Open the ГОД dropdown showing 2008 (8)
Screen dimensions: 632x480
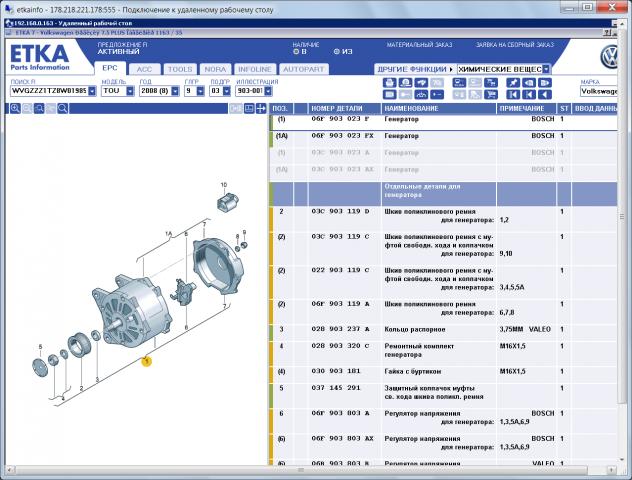pyautogui.click(x=175, y=91)
